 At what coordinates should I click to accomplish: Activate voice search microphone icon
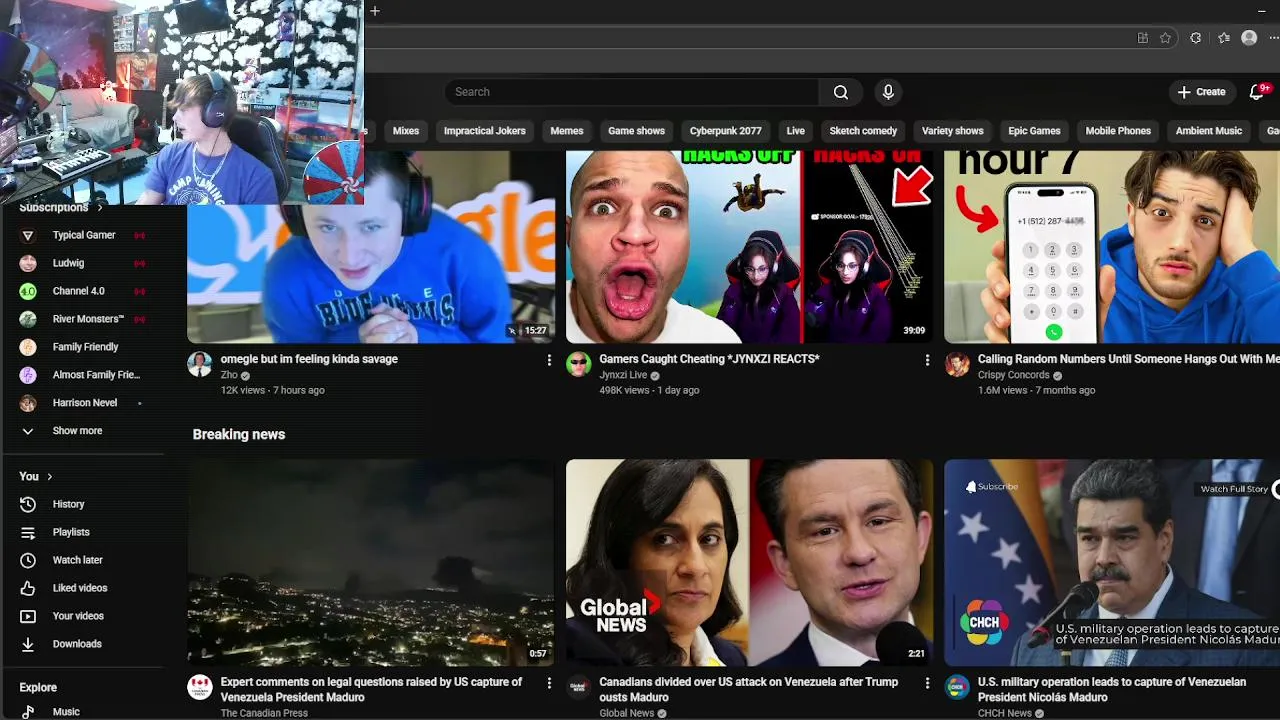pos(888,92)
